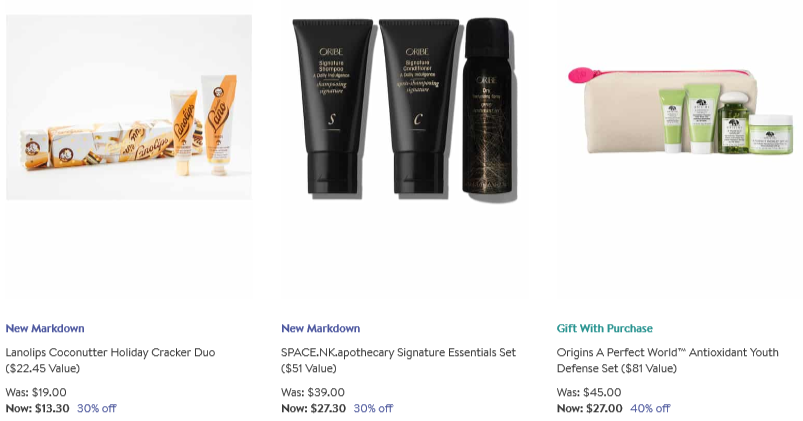The height and width of the screenshot is (421, 803).
Task: Click the Now: $13.30 price
Action: point(37,408)
